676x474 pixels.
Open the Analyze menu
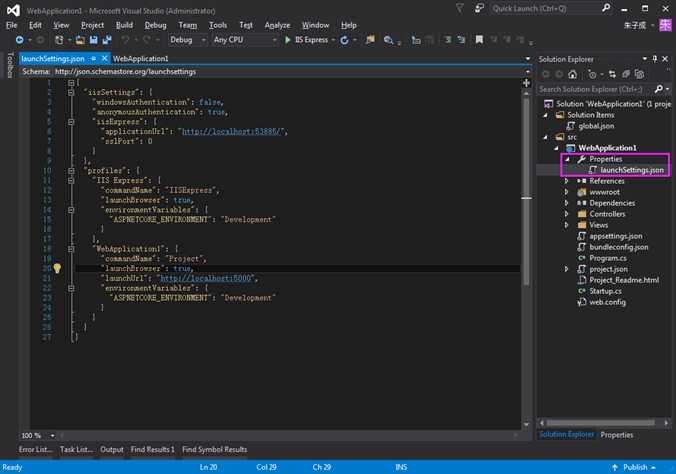tap(277, 25)
